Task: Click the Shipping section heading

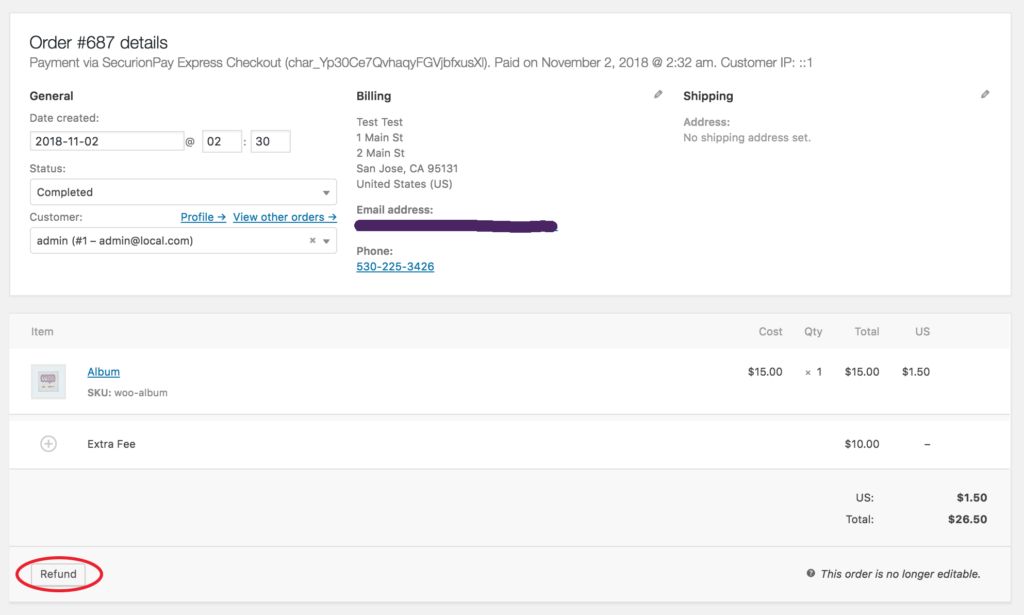Action: click(708, 96)
